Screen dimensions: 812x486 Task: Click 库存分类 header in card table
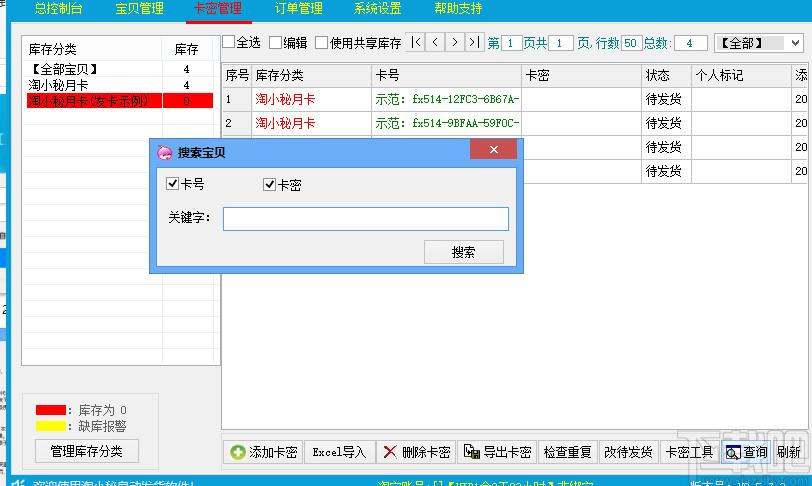coord(312,75)
